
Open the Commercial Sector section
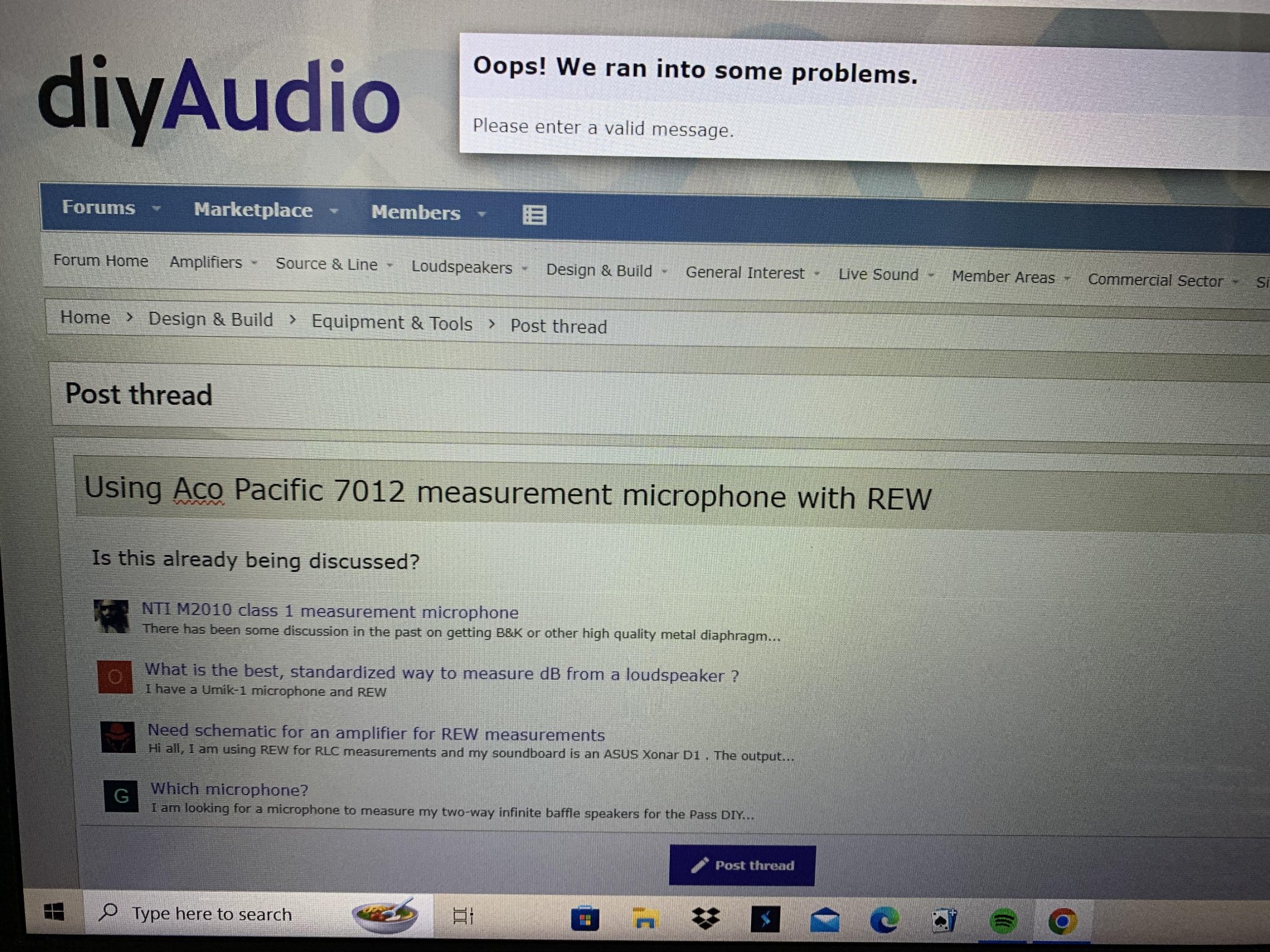(x=1155, y=280)
